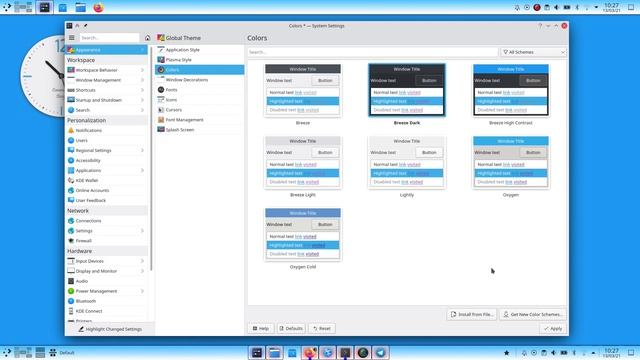Select Icons page
Image resolution: width=640 pixels, height=360 pixels.
pos(200,100)
